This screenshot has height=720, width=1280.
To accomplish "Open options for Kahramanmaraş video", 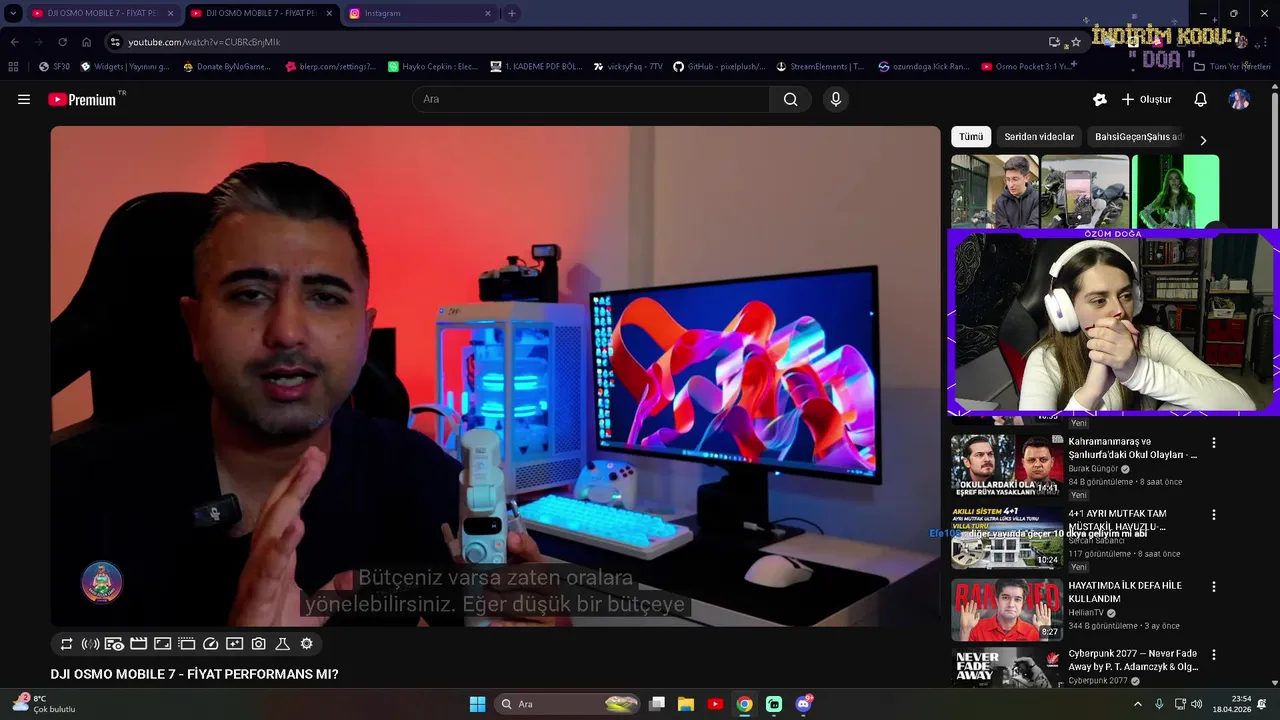I will (x=1214, y=442).
